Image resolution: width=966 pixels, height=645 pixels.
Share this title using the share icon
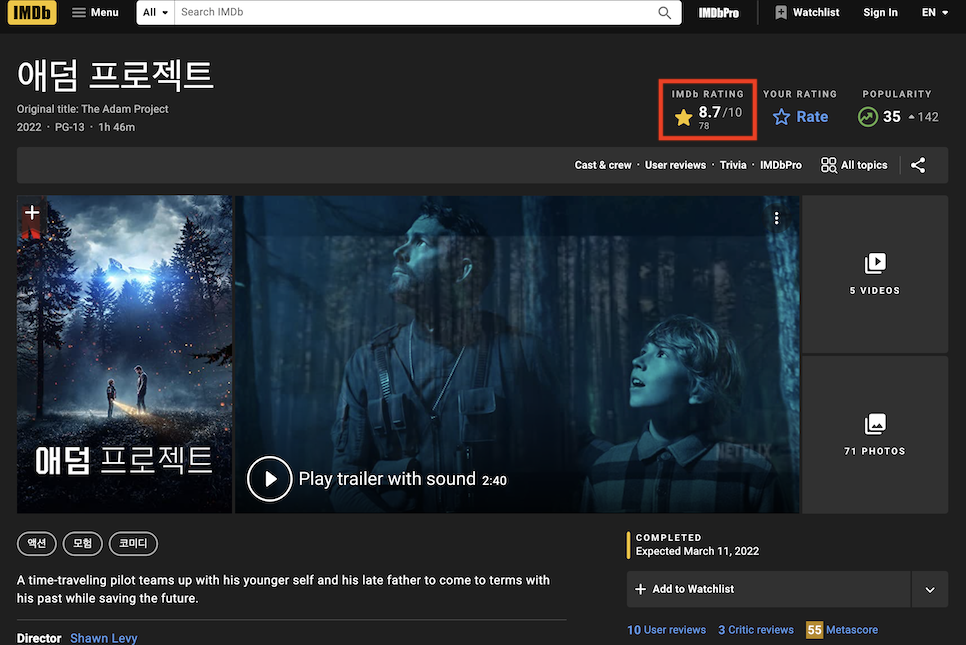[918, 165]
